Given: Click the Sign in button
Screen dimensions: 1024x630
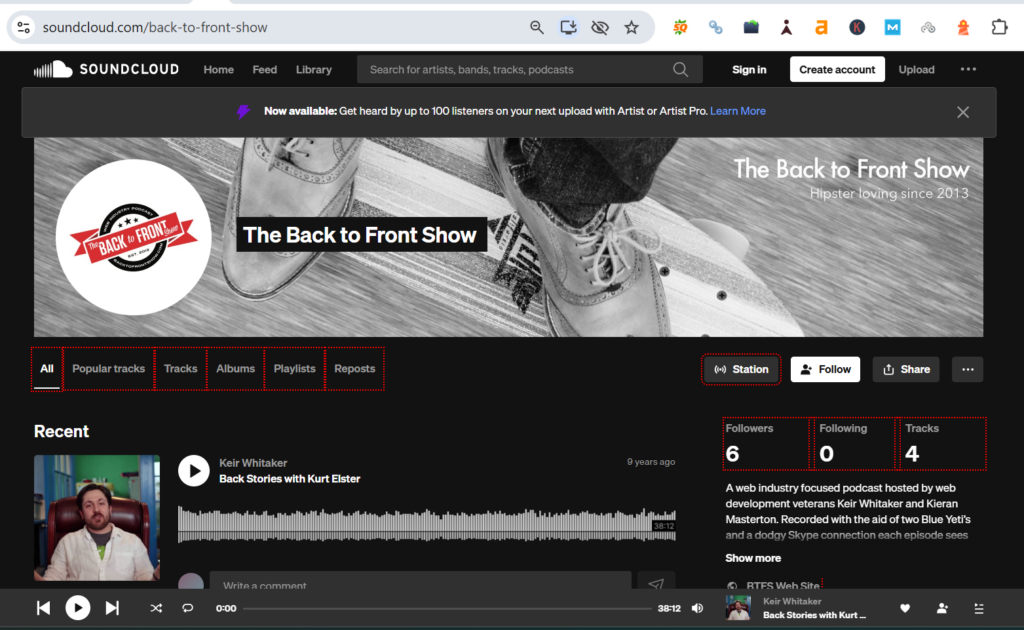Looking at the screenshot, I should pyautogui.click(x=749, y=69).
